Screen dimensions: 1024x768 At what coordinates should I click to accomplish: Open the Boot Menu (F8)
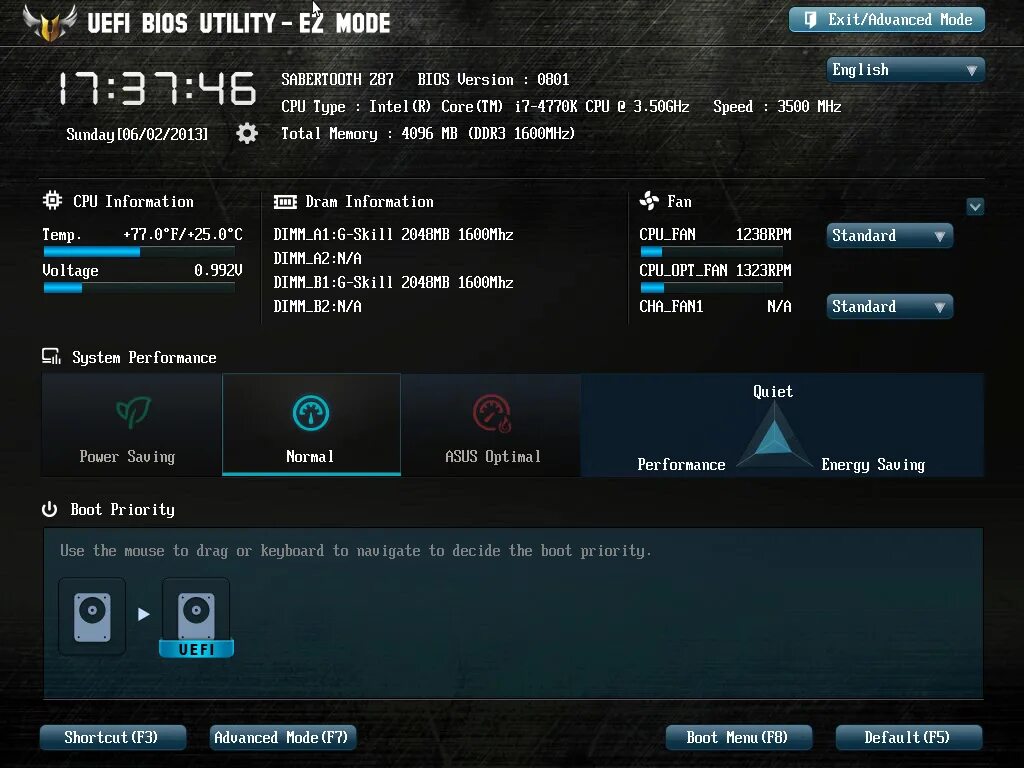tap(738, 737)
